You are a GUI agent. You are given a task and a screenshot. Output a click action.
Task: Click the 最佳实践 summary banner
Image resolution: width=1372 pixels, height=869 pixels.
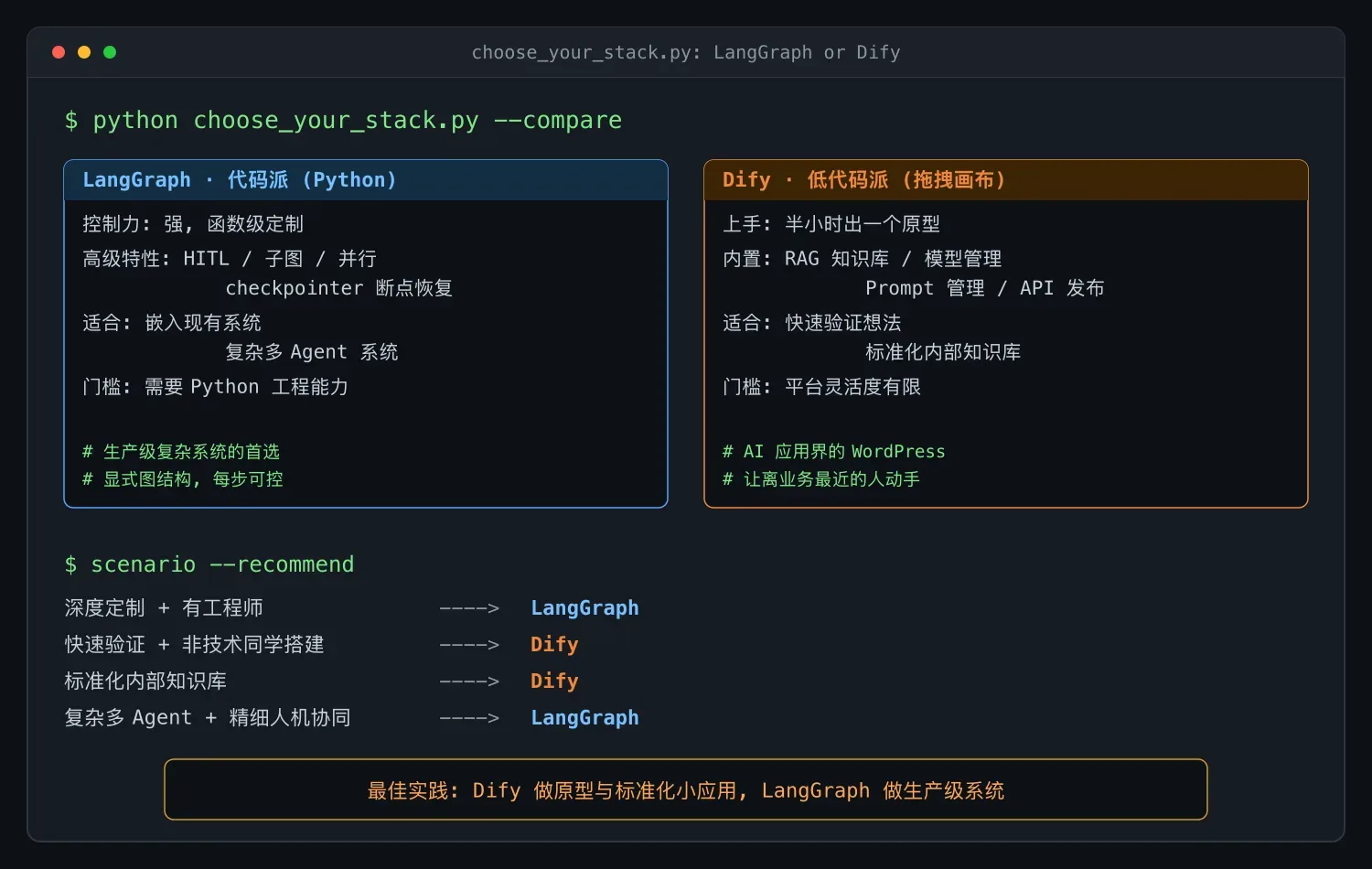[686, 789]
